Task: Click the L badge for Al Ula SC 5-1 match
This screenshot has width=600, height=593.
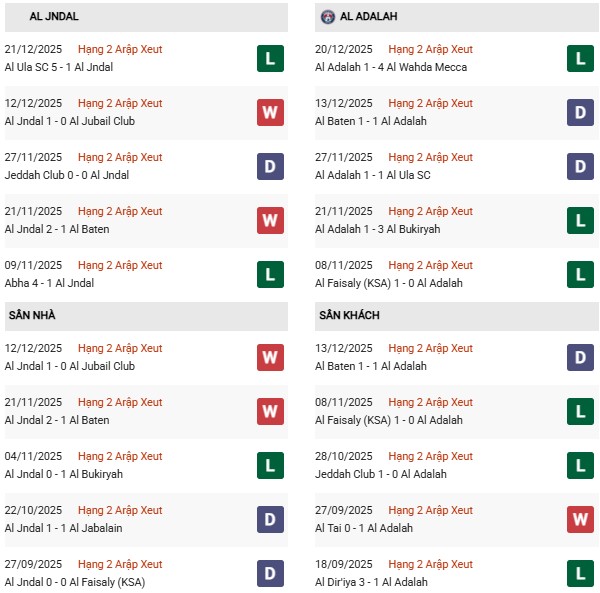Action: pos(270,58)
